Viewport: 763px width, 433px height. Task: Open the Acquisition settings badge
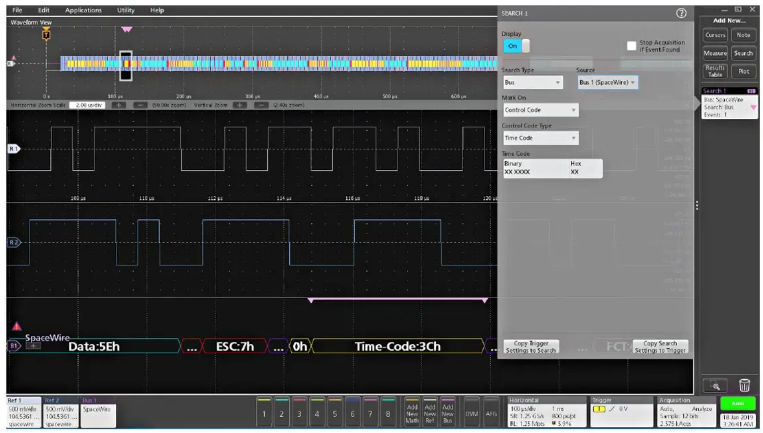[686, 412]
